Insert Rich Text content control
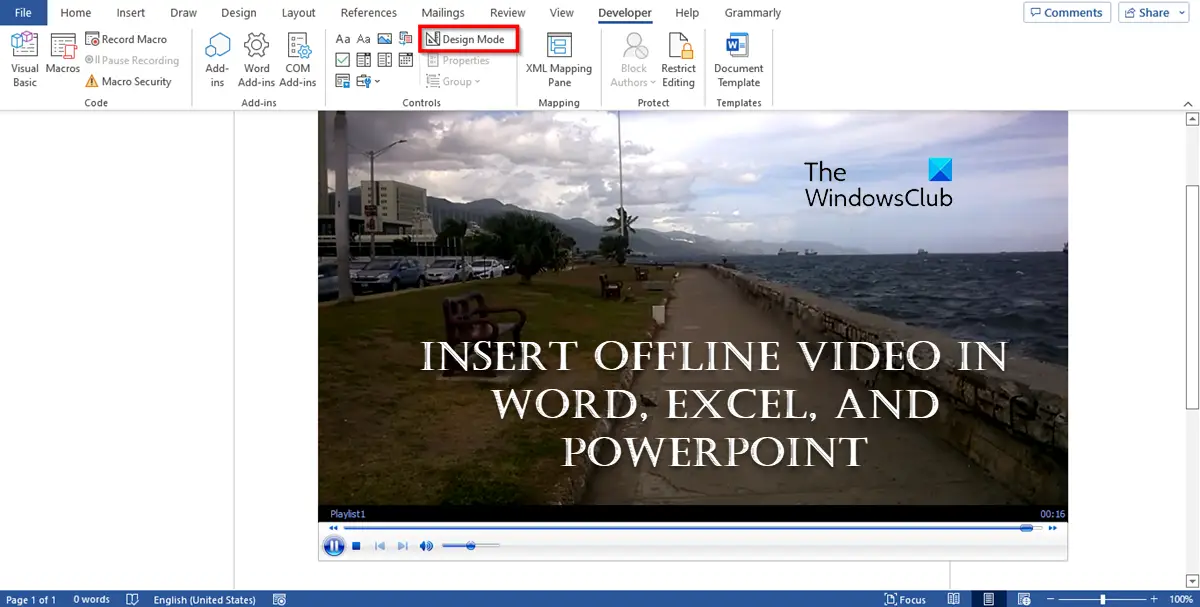Screen dimensions: 1200x607 342,39
